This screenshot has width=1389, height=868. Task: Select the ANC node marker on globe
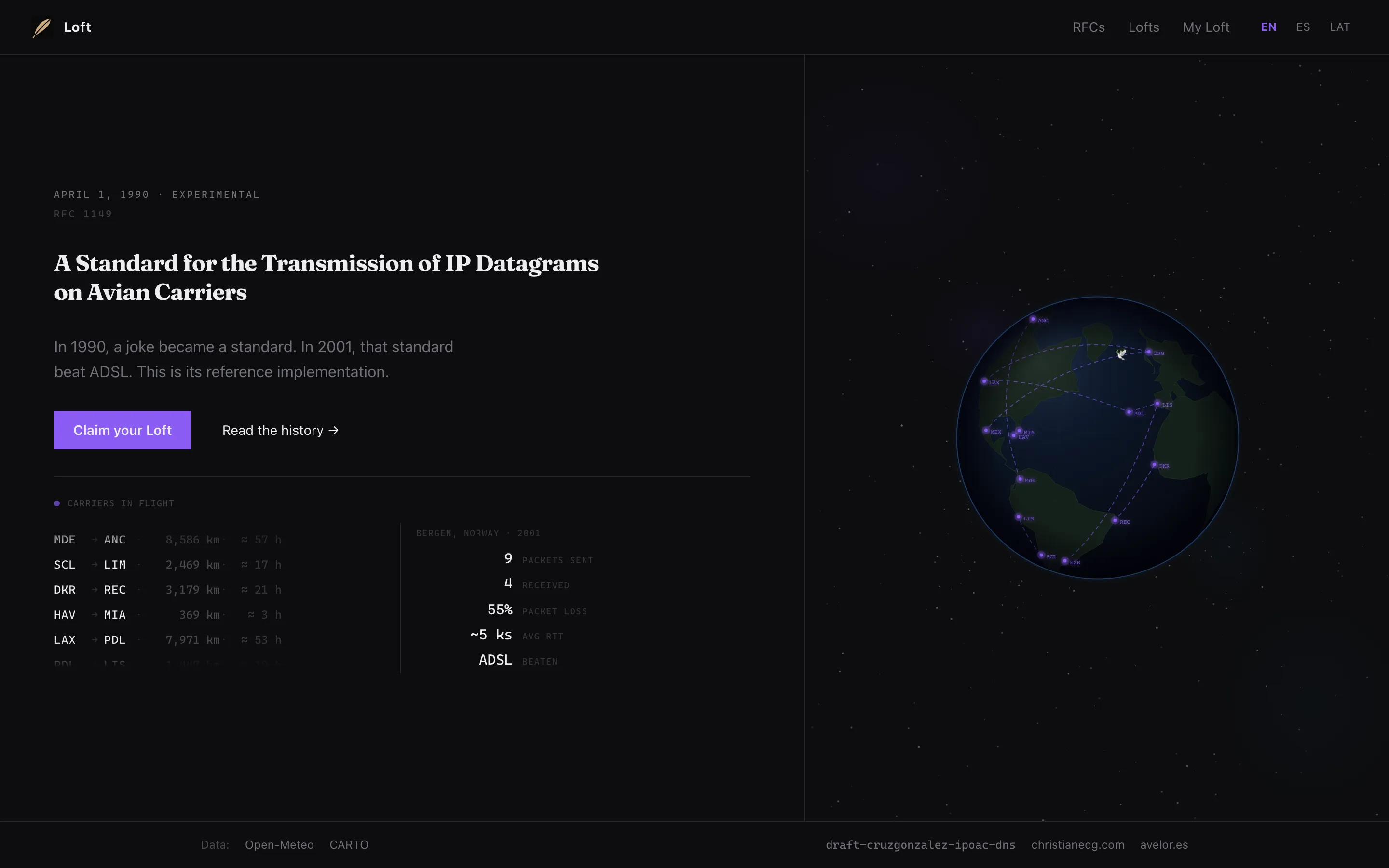[1033, 319]
